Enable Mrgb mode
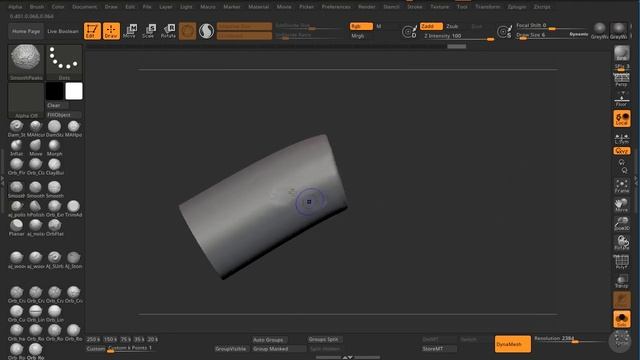This screenshot has height=360, width=640. click(358, 36)
